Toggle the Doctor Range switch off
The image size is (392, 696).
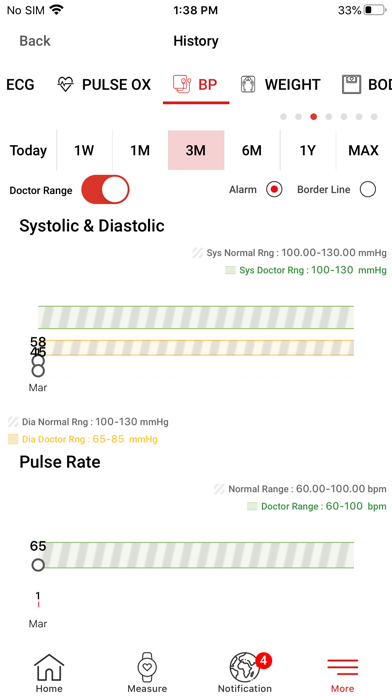pyautogui.click(x=105, y=190)
